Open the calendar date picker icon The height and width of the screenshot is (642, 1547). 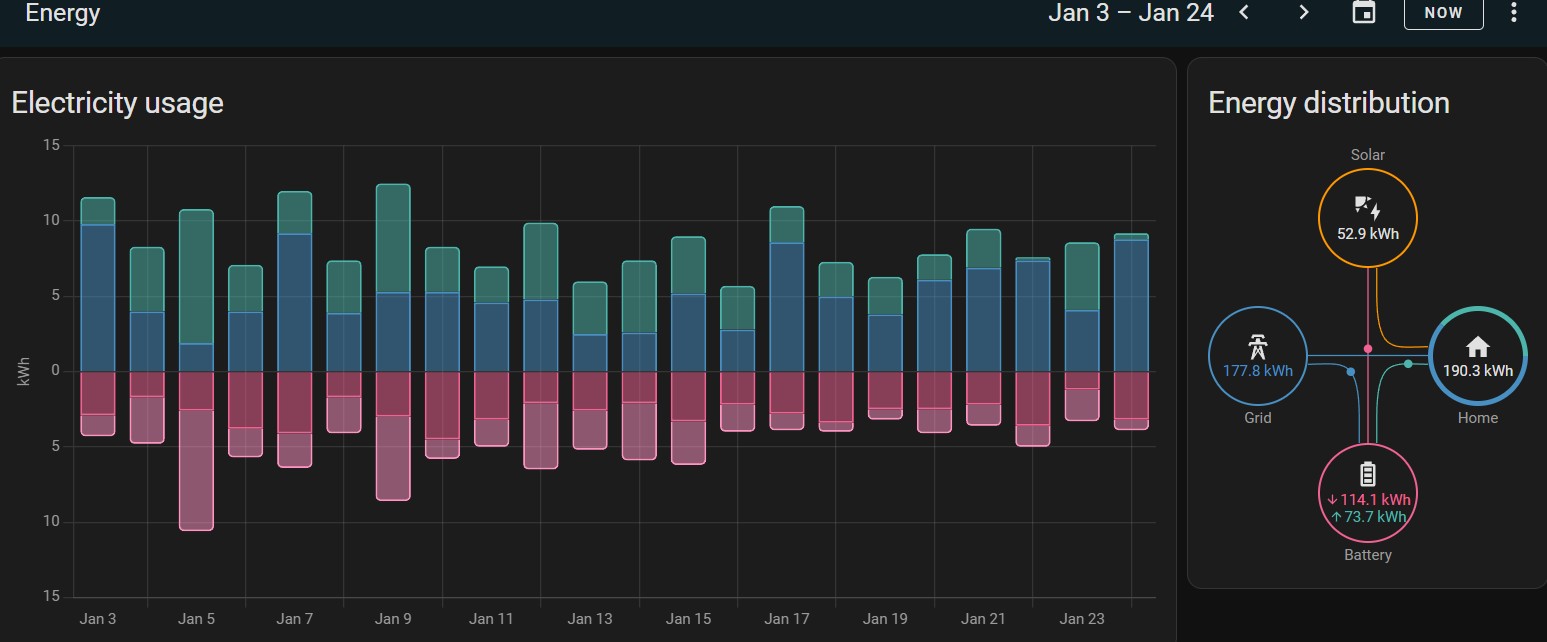1363,13
